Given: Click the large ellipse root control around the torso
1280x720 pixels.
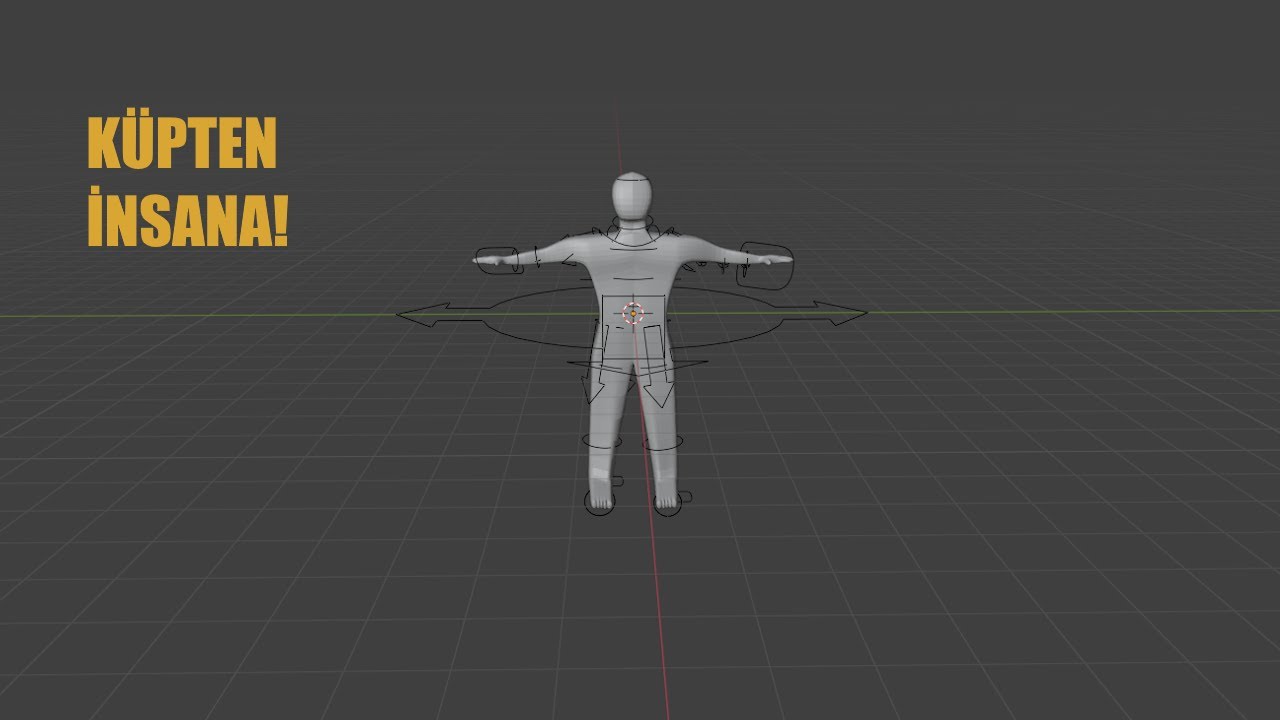Looking at the screenshot, I should coord(632,319).
